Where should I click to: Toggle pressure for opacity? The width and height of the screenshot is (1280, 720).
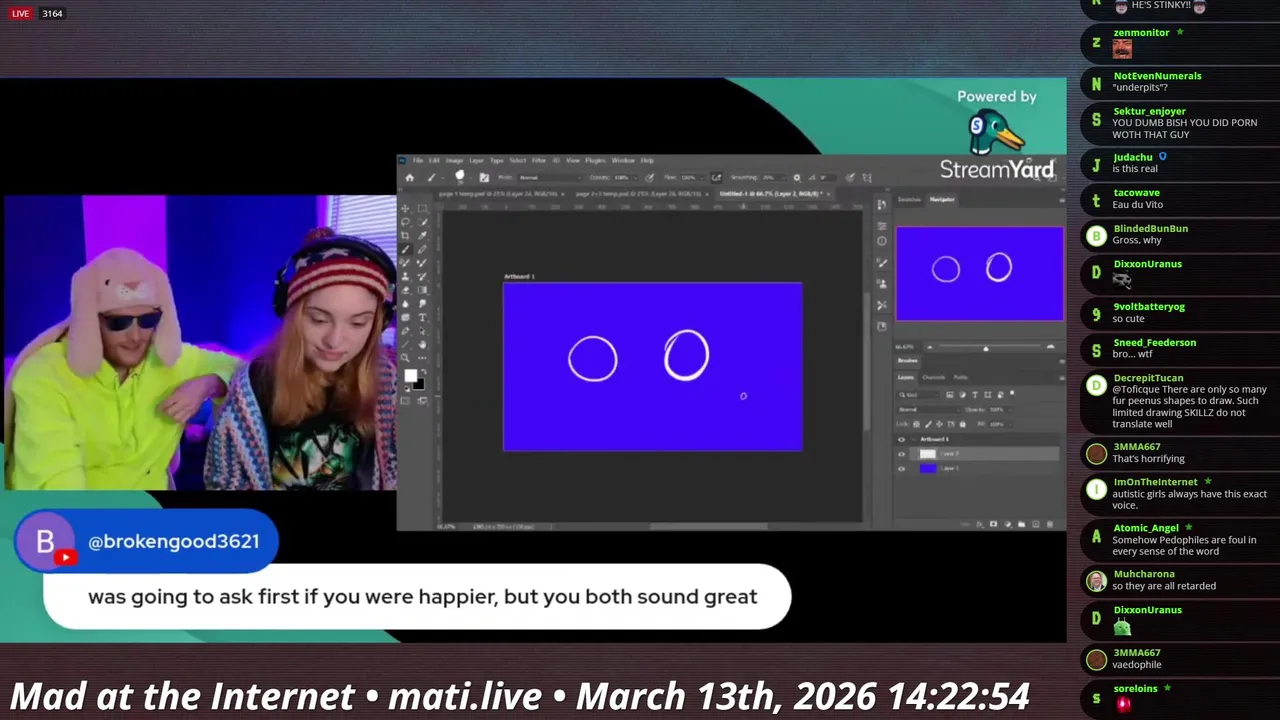(650, 177)
